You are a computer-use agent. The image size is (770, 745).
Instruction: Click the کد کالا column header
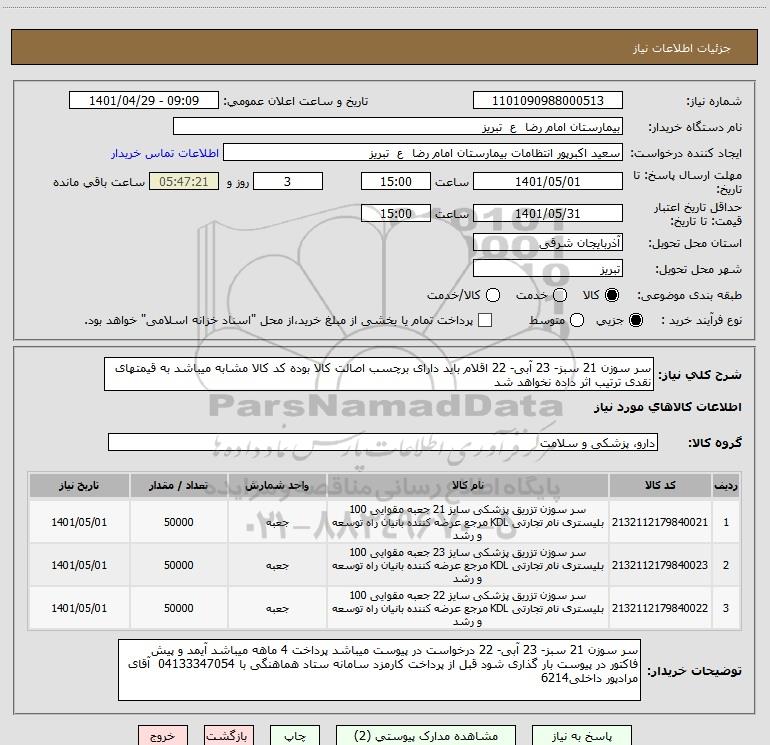[660, 485]
